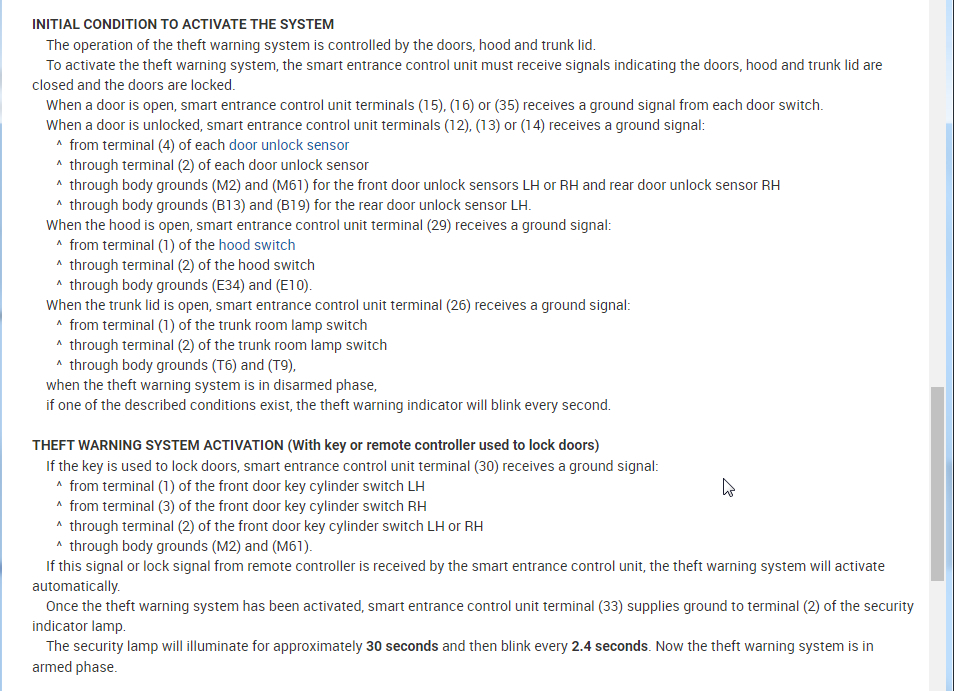Click the bold '30 seconds' text
Screen dimensions: 954x691
[402, 646]
